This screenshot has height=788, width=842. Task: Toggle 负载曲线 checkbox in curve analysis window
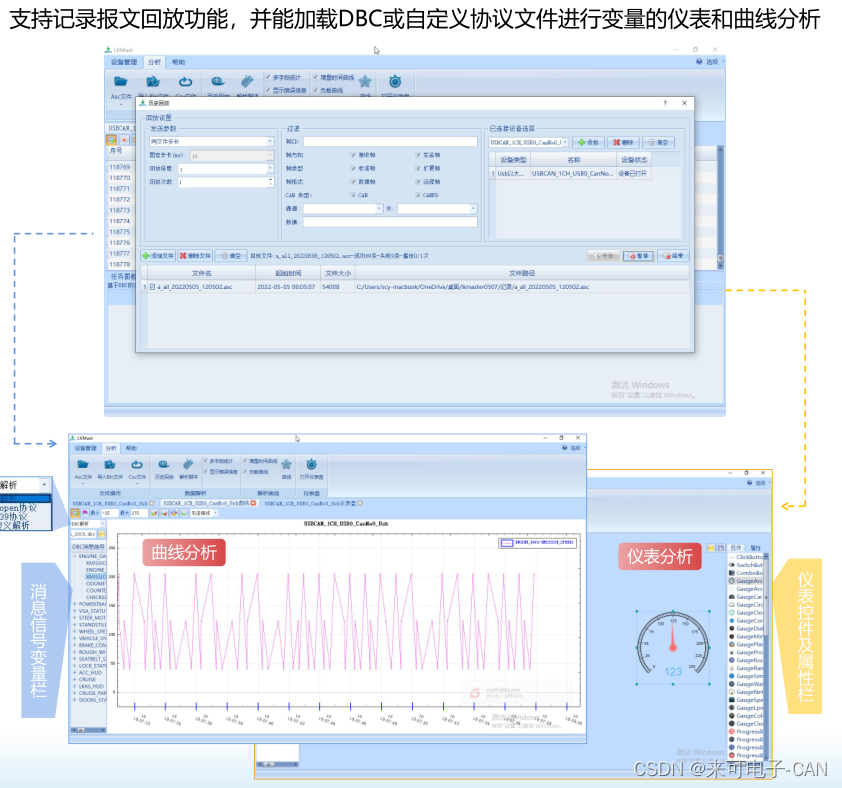[245, 472]
